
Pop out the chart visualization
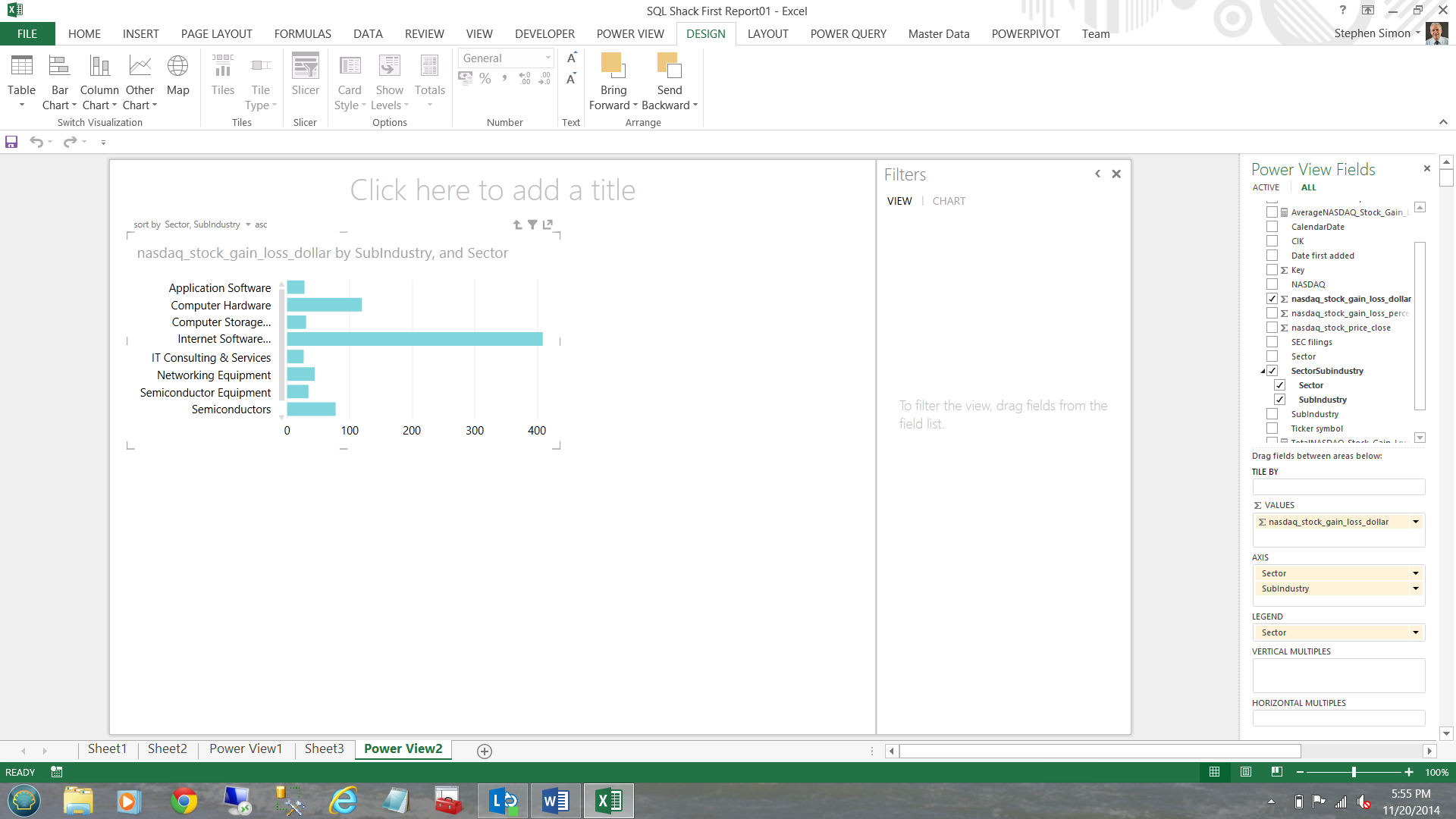coord(548,224)
